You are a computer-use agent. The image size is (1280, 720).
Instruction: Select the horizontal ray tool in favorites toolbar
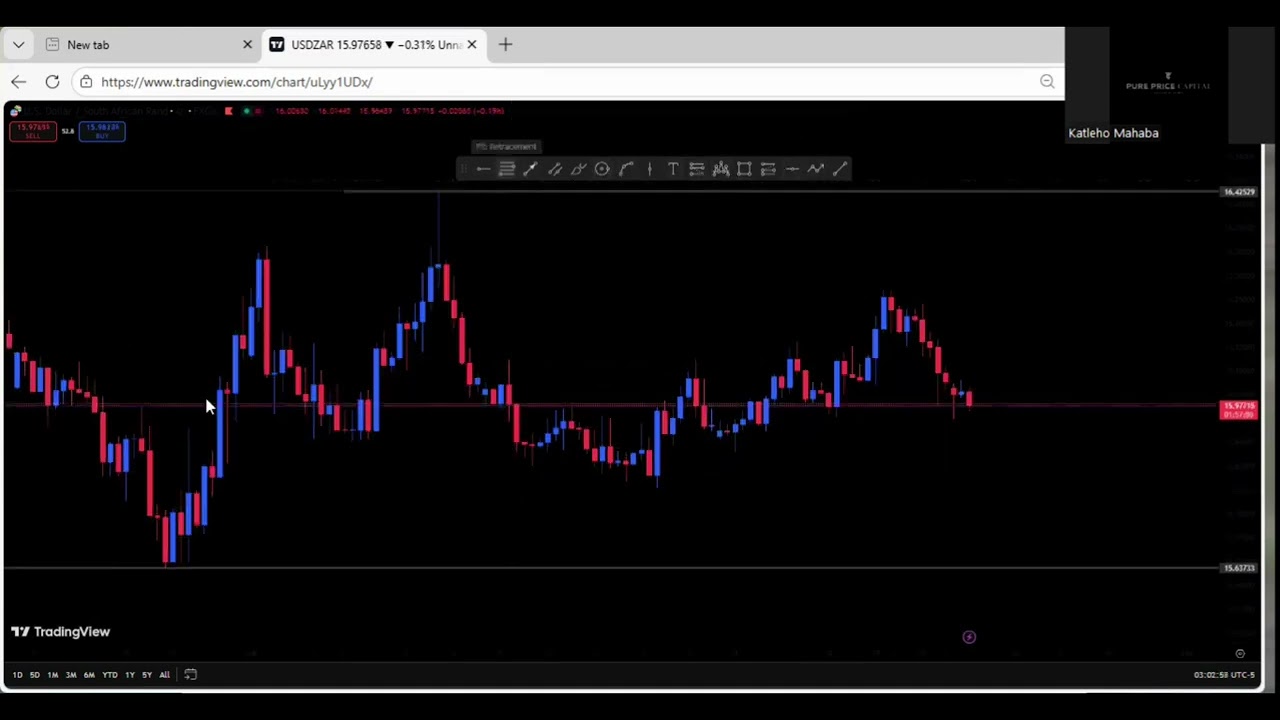483,169
